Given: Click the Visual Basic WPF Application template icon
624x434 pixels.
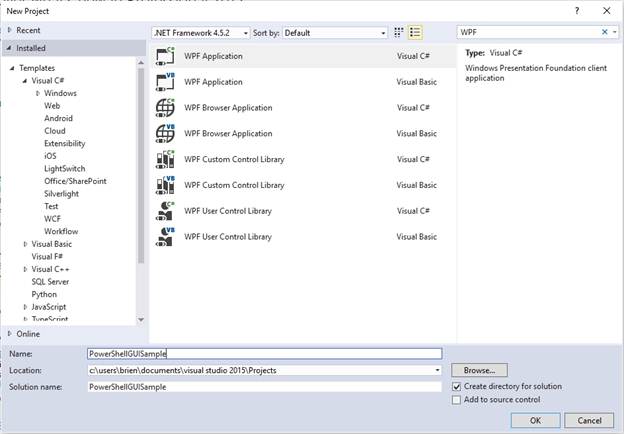Looking at the screenshot, I should point(165,82).
